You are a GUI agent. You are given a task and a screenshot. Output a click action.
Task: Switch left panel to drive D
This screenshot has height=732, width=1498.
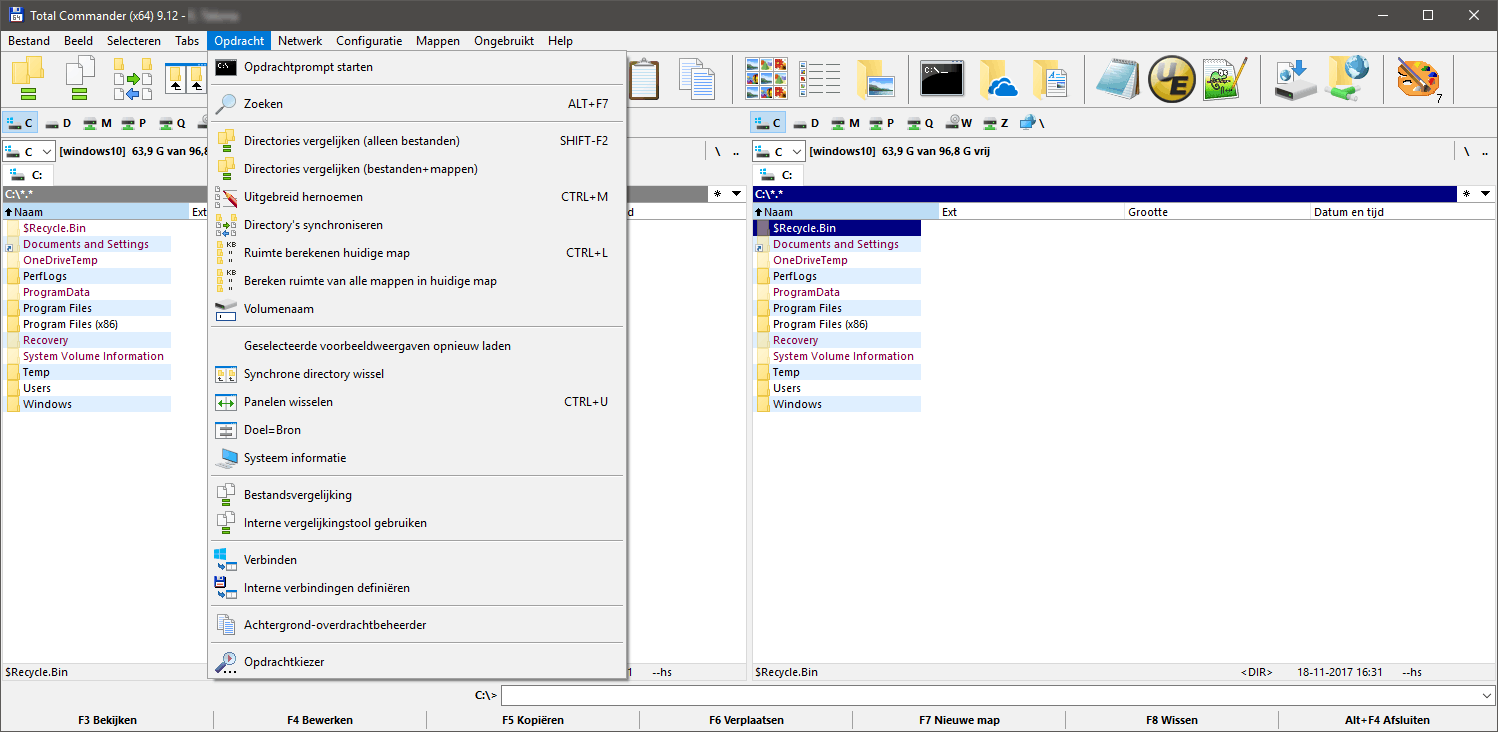pyautogui.click(x=57, y=123)
